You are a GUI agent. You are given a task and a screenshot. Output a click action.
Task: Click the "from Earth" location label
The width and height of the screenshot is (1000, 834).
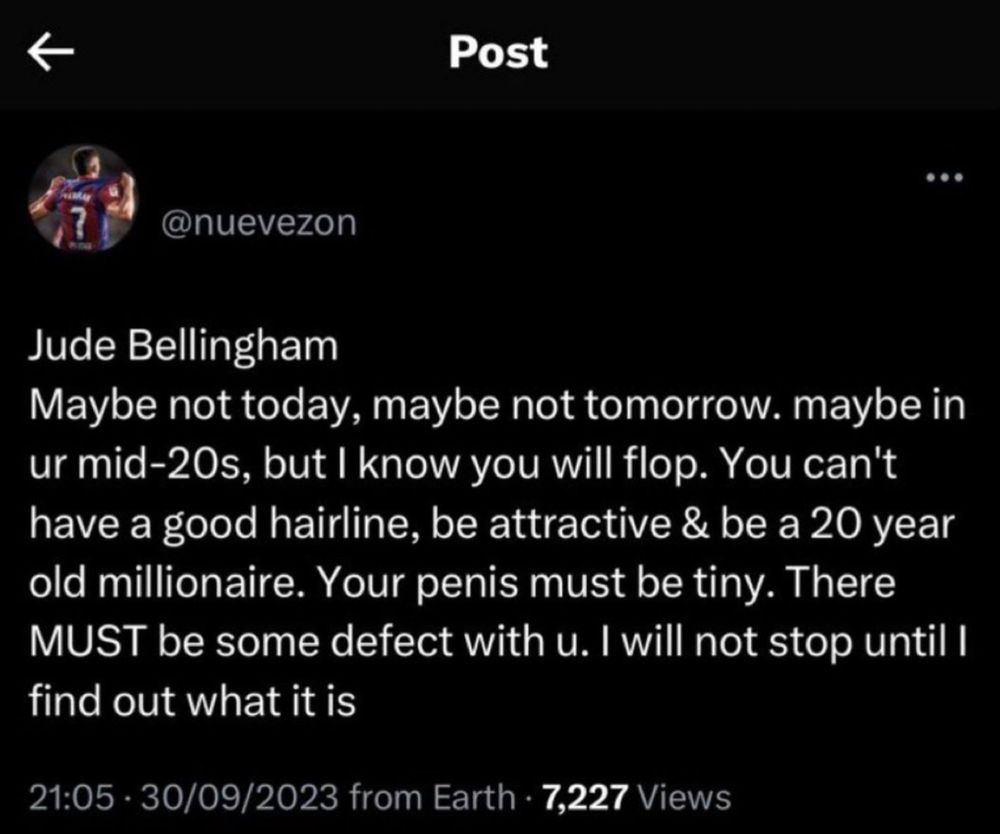tap(432, 797)
